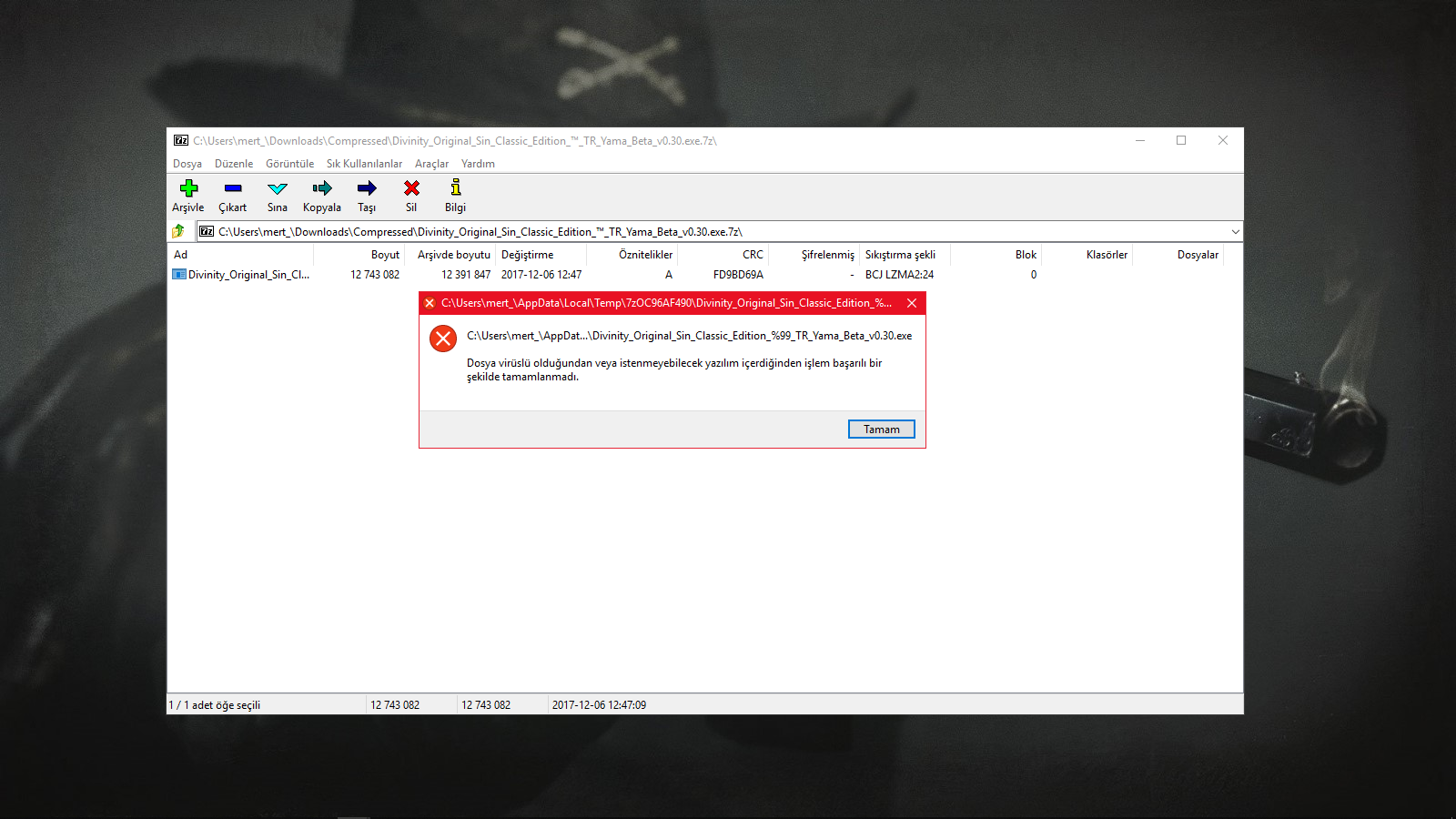1456x819 pixels.
Task: Click the Blok value 0 in row
Action: 1034,275
